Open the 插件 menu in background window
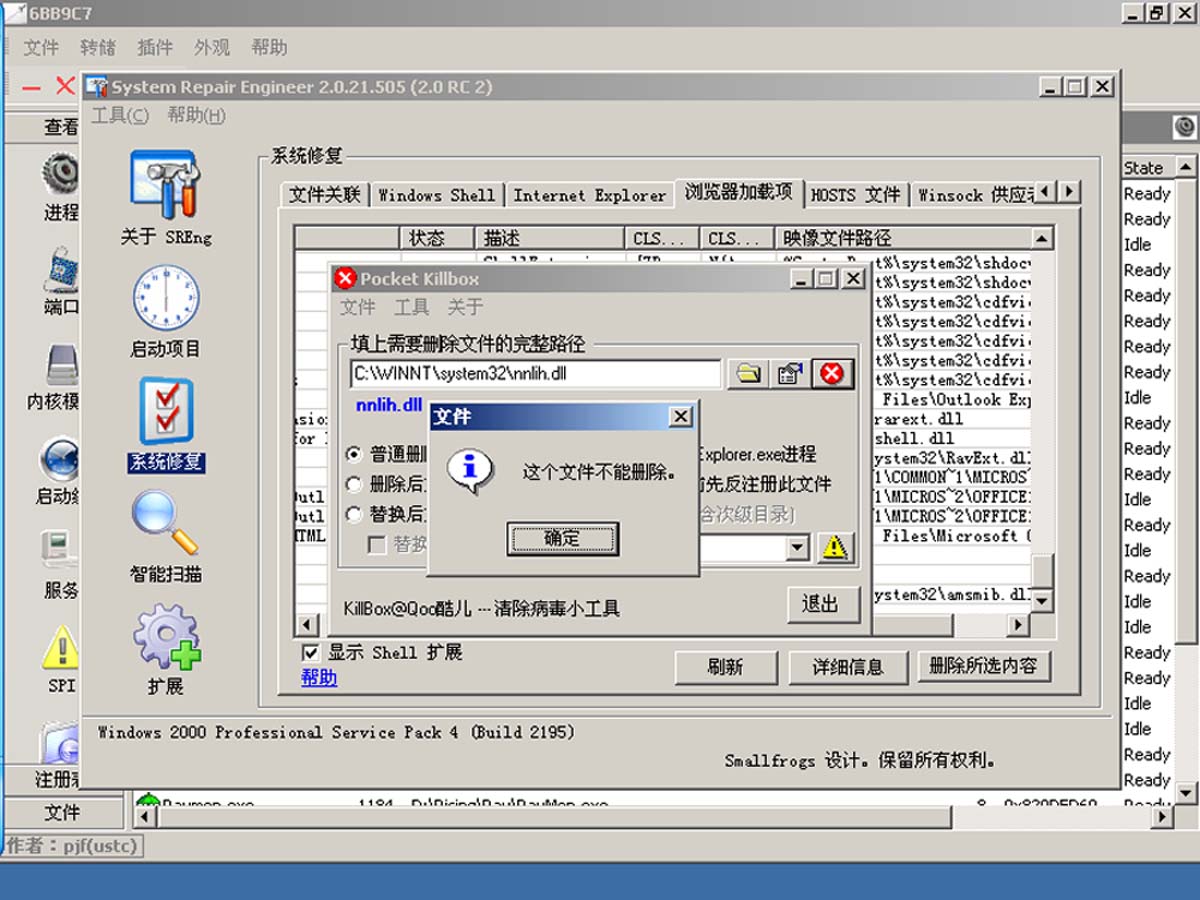The image size is (1200, 900). (x=155, y=47)
